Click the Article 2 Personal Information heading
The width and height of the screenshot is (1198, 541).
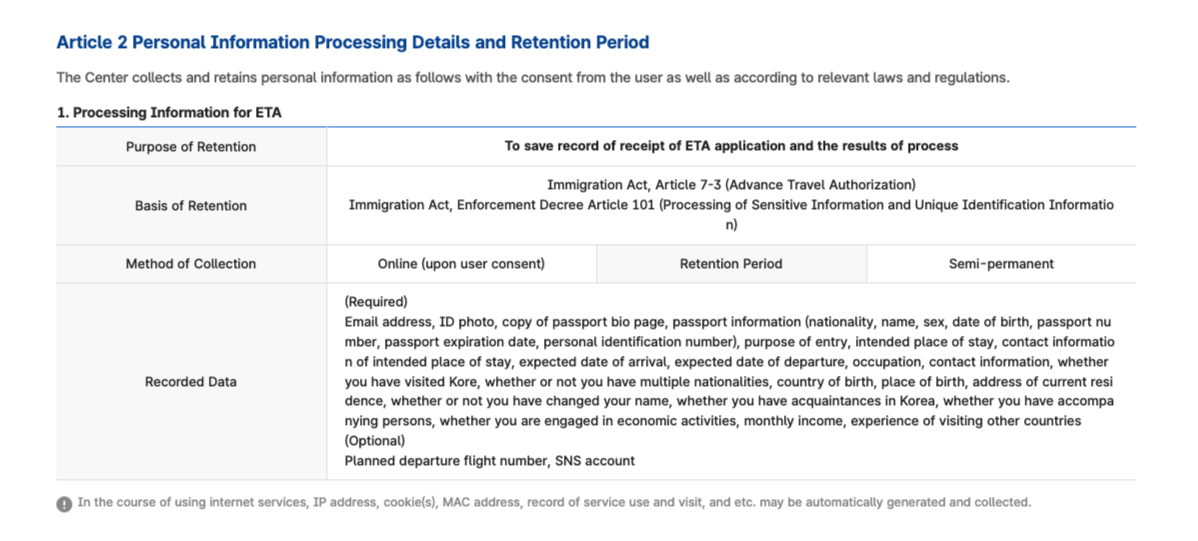(x=353, y=42)
